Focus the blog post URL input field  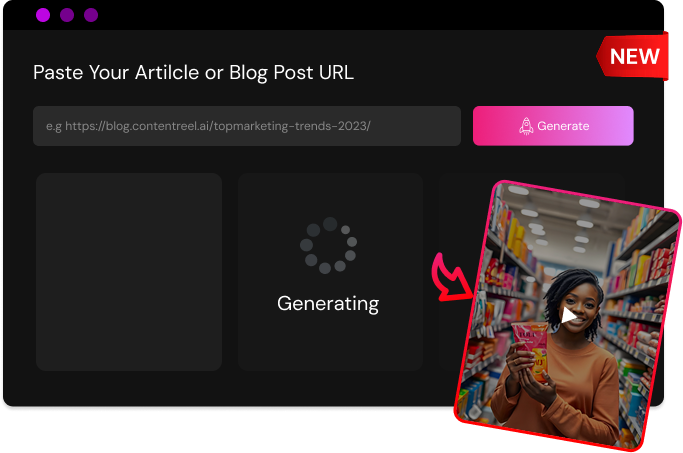click(247, 126)
